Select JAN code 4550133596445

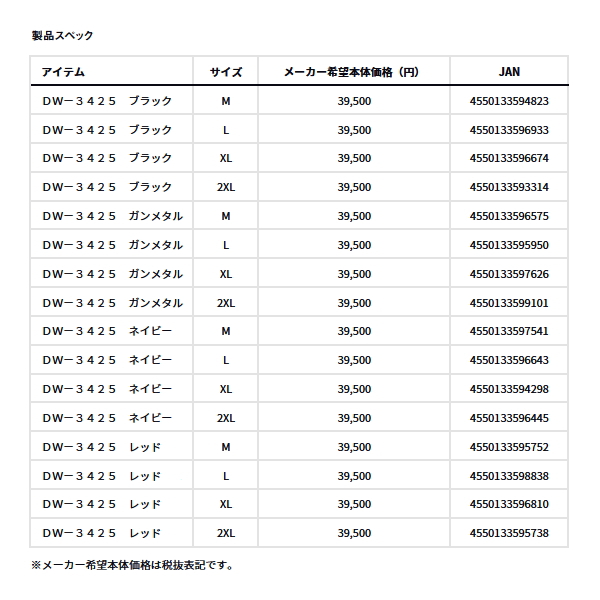pos(509,418)
